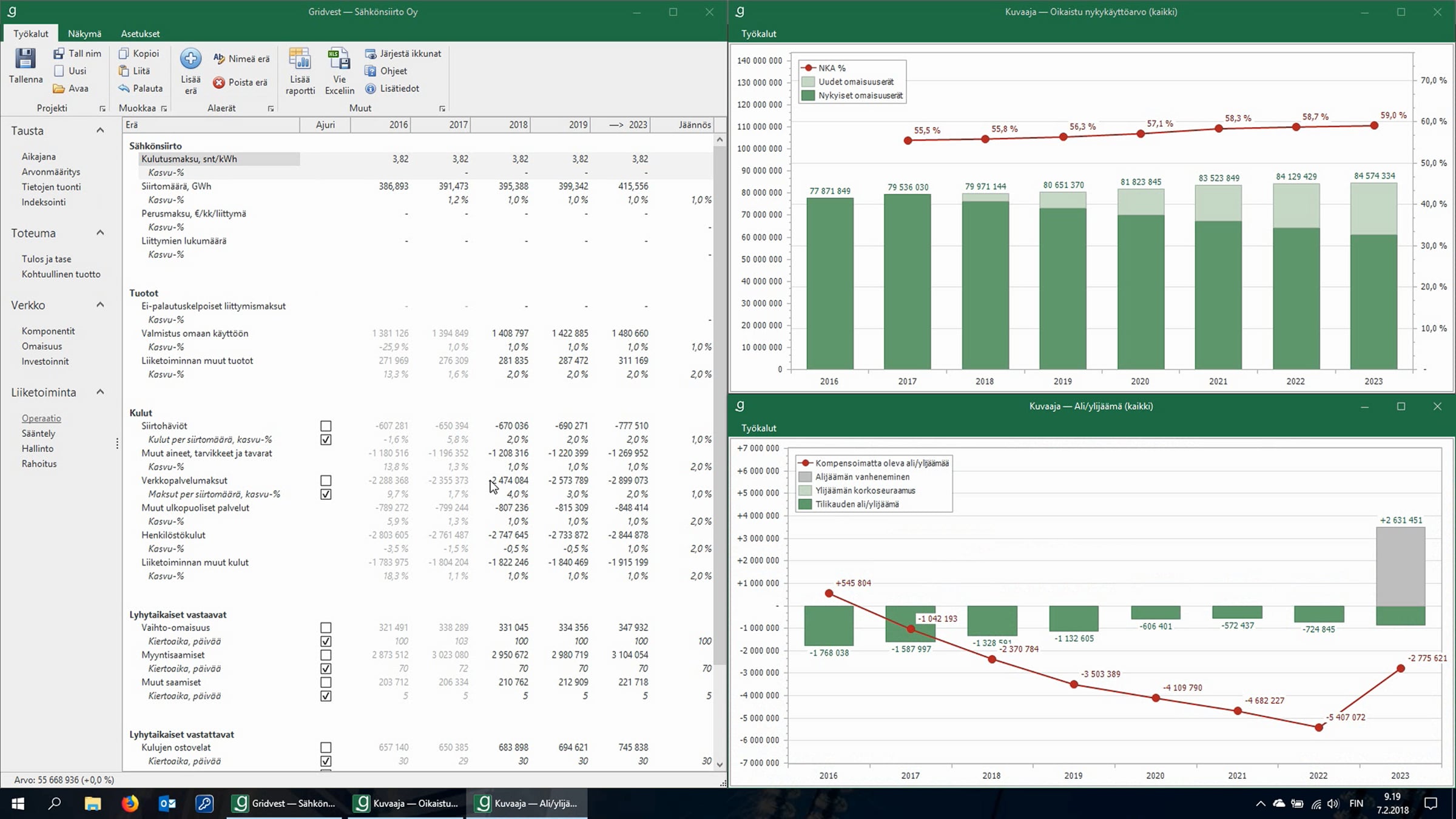Uncheck the Maksut per siirtomäärä checkbox
This screenshot has width=1456, height=819.
326,494
